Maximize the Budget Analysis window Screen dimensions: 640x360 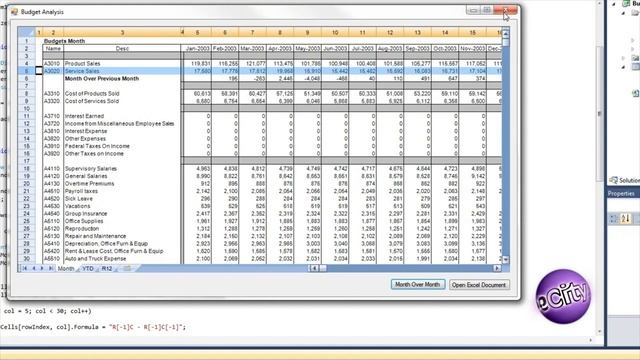click(x=487, y=10)
